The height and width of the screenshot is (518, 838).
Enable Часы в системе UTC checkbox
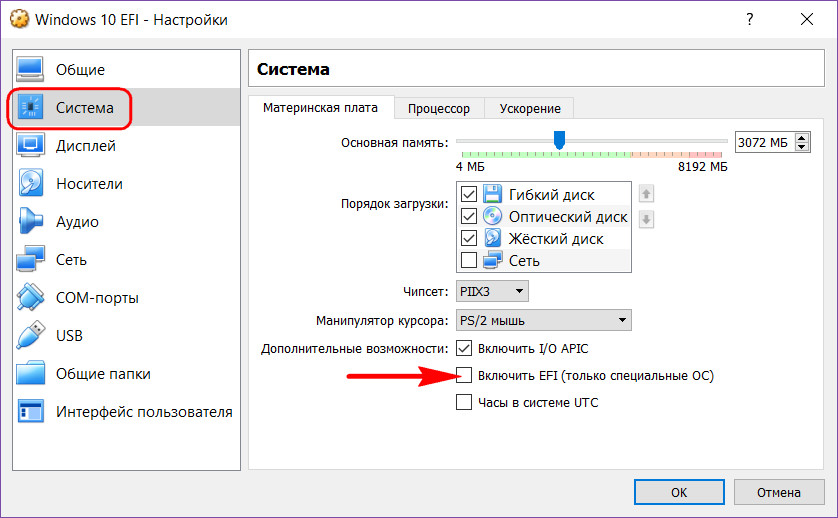pyautogui.click(x=464, y=402)
